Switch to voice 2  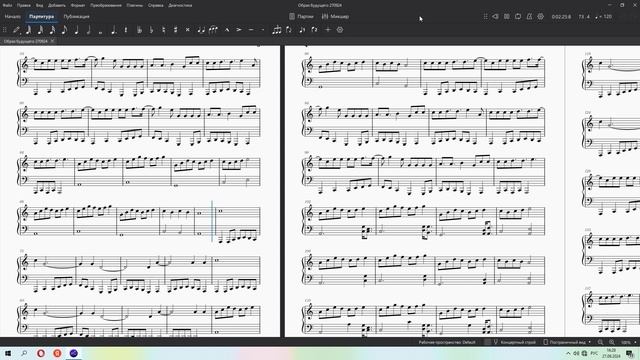click(x=314, y=29)
